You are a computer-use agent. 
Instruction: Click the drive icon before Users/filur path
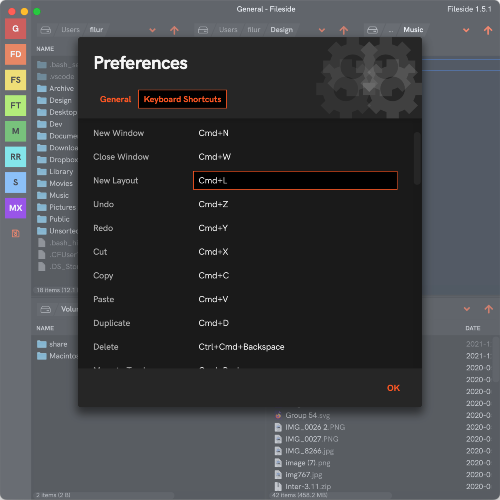pos(46,30)
